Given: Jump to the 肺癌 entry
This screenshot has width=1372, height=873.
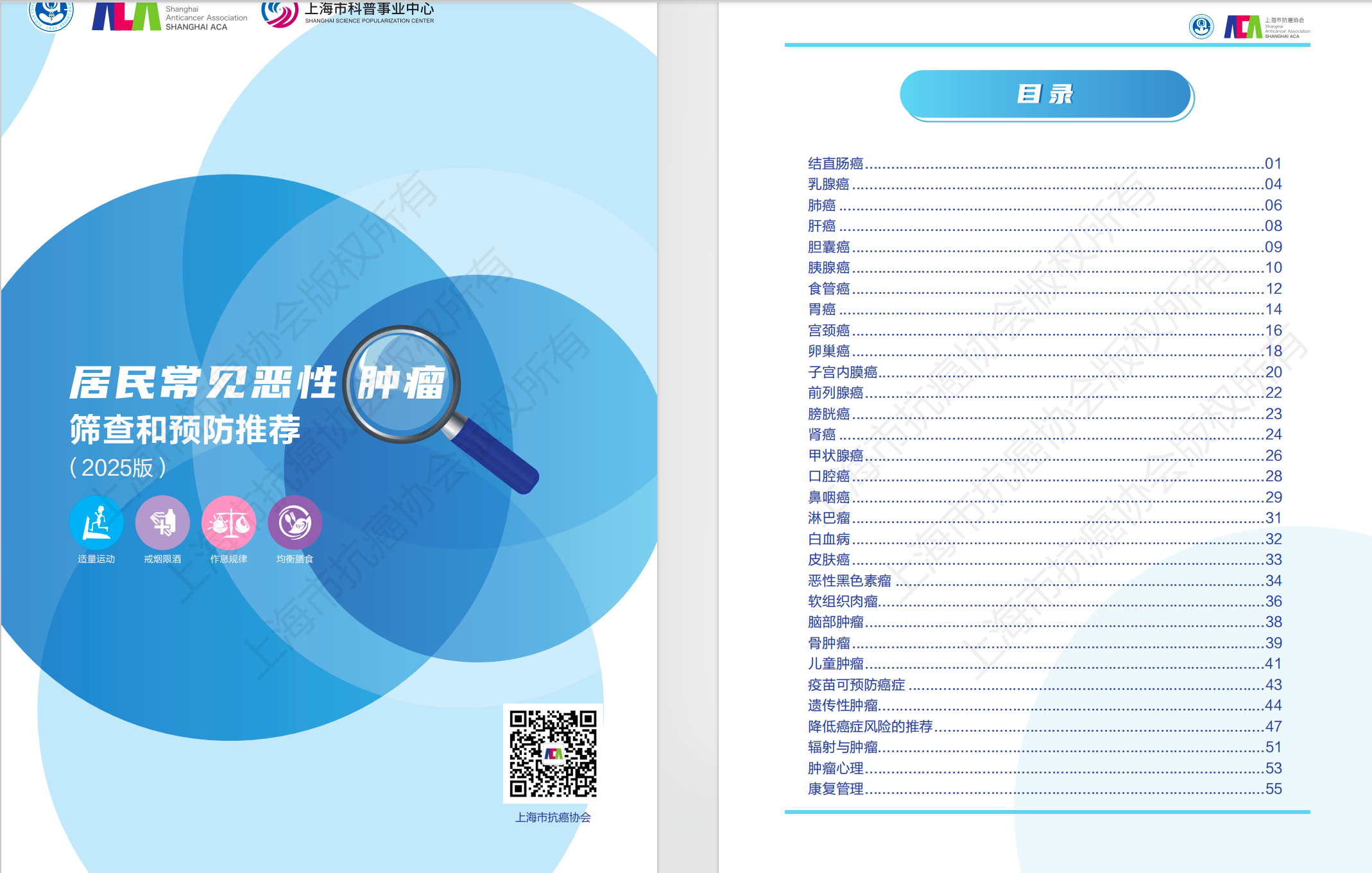Looking at the screenshot, I should click(1045, 205).
